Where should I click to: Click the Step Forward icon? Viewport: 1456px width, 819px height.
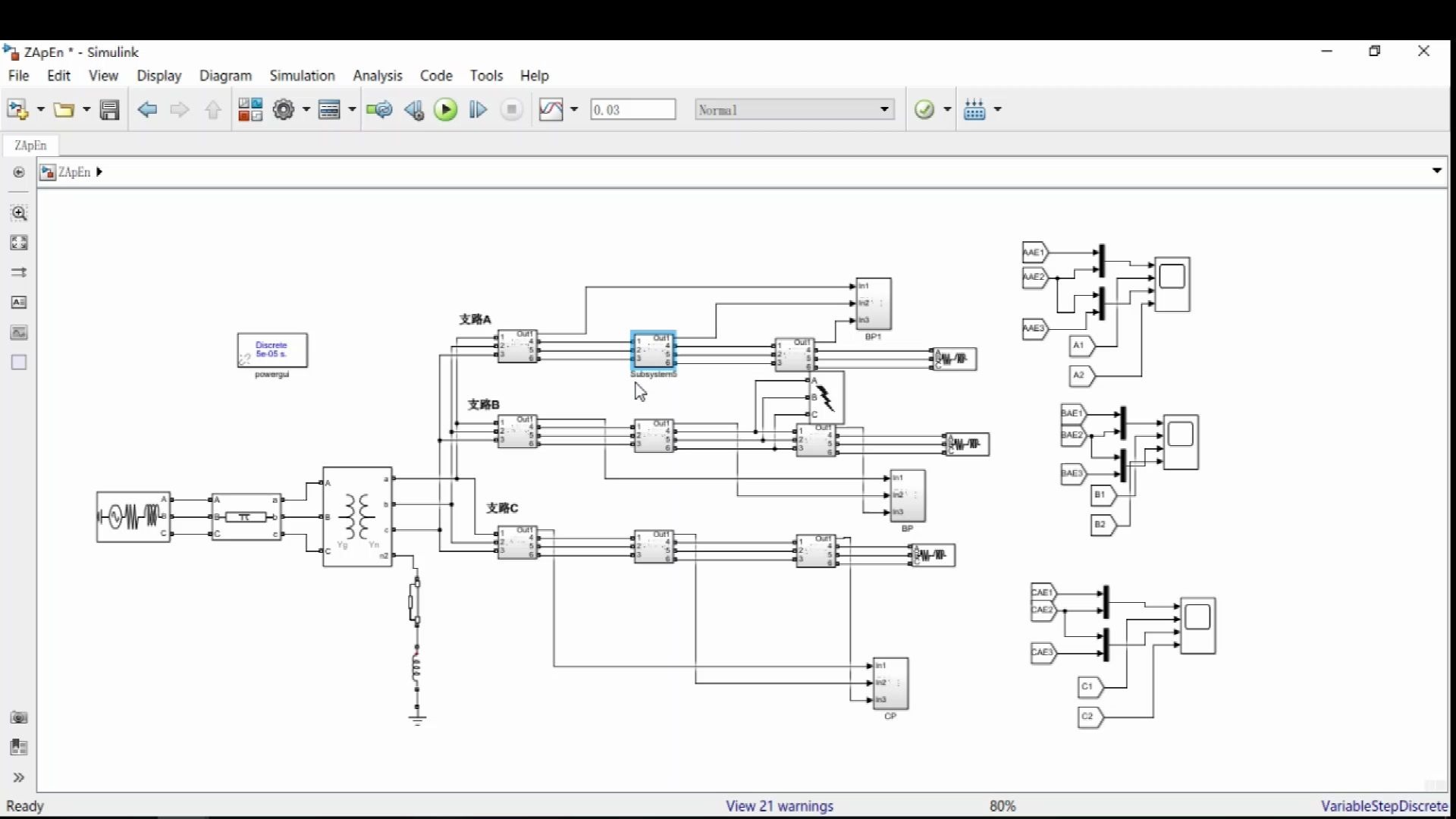(478, 110)
